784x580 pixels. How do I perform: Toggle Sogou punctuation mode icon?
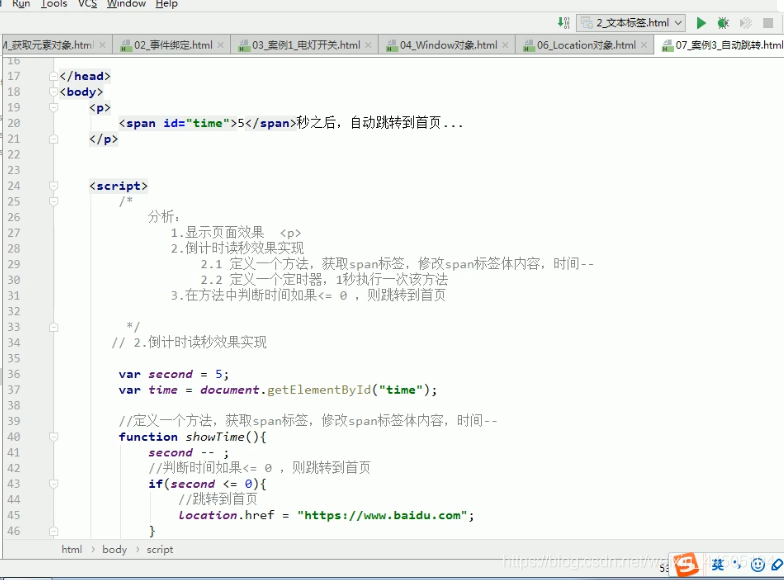pyautogui.click(x=737, y=564)
